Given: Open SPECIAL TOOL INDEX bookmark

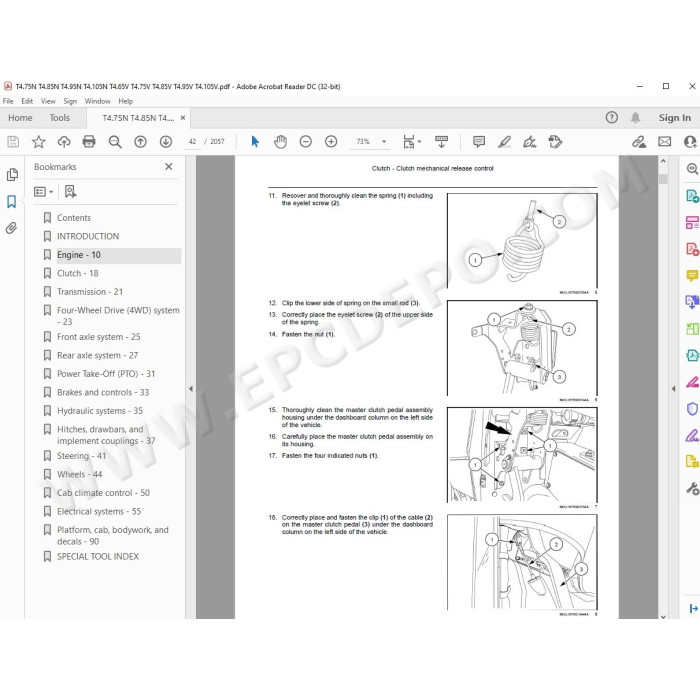Looking at the screenshot, I should click(98, 557).
